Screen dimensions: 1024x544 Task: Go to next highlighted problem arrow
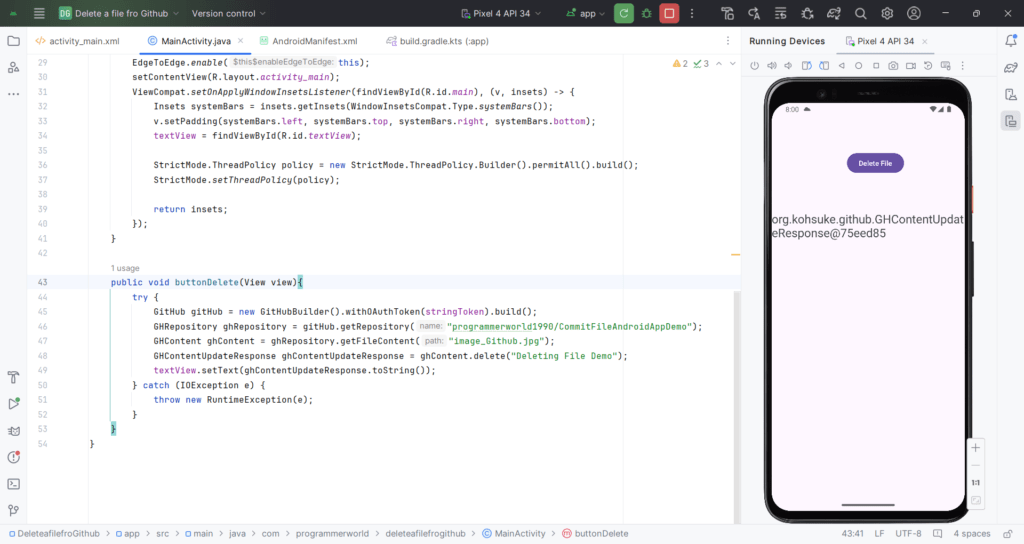coord(733,63)
